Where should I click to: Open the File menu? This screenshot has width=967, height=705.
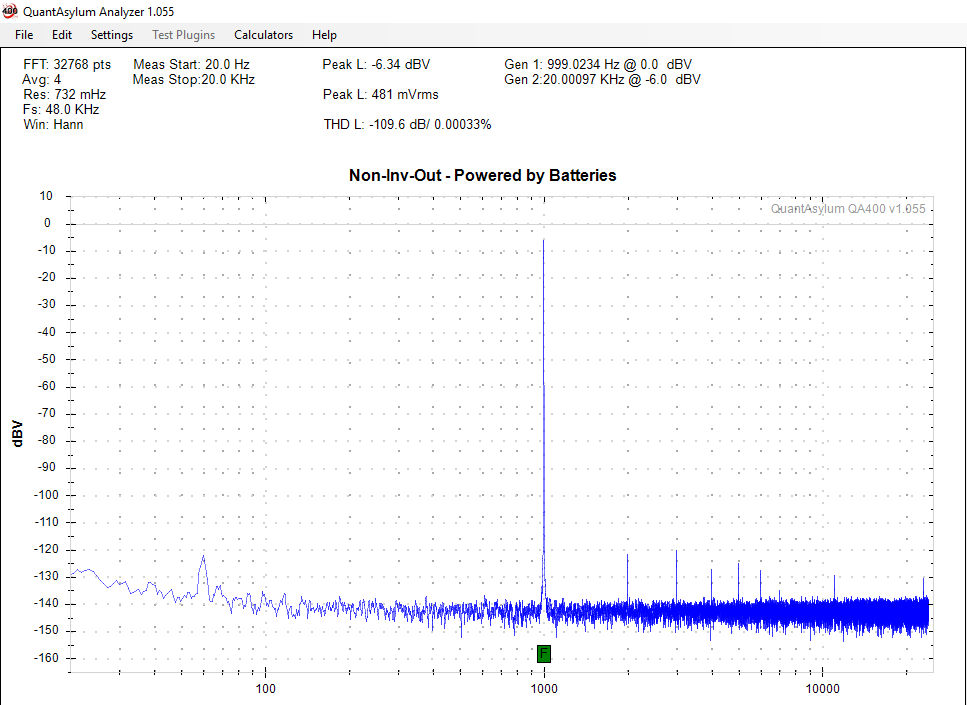pos(24,35)
